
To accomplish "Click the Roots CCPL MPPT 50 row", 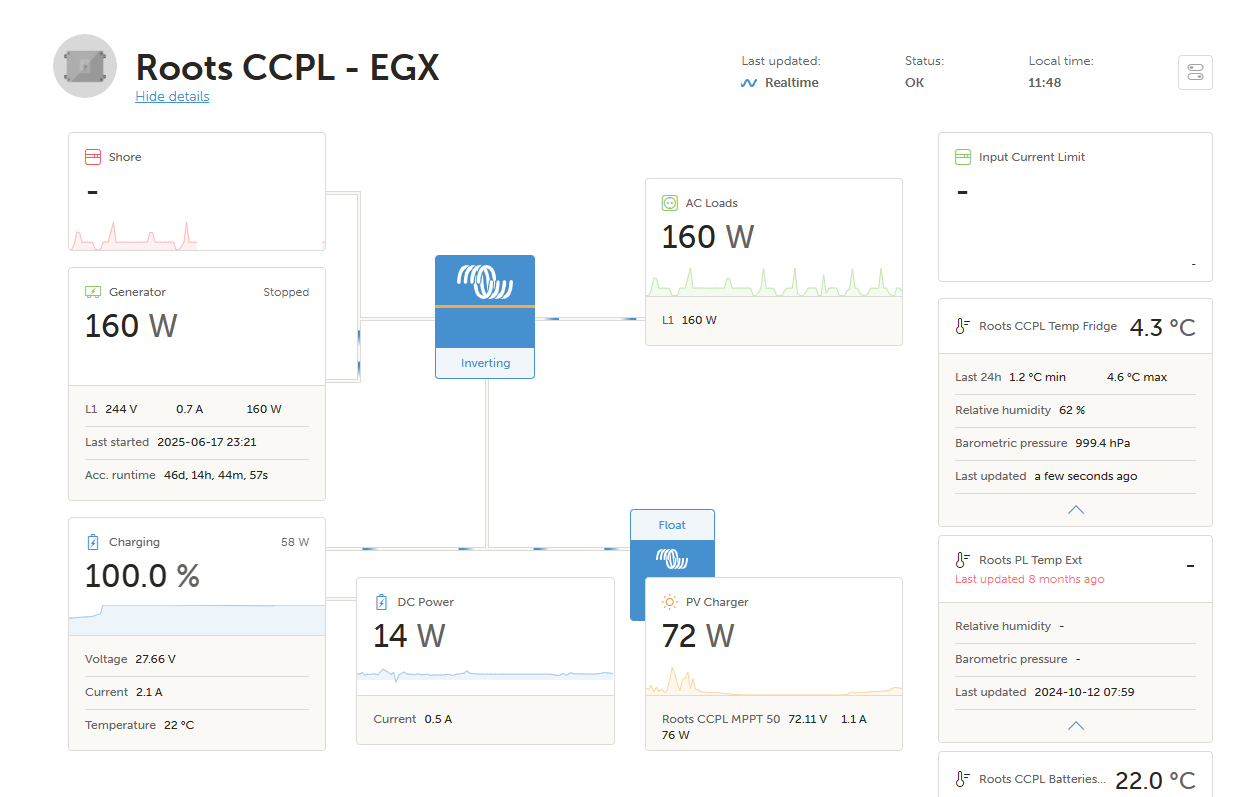I will [x=774, y=727].
